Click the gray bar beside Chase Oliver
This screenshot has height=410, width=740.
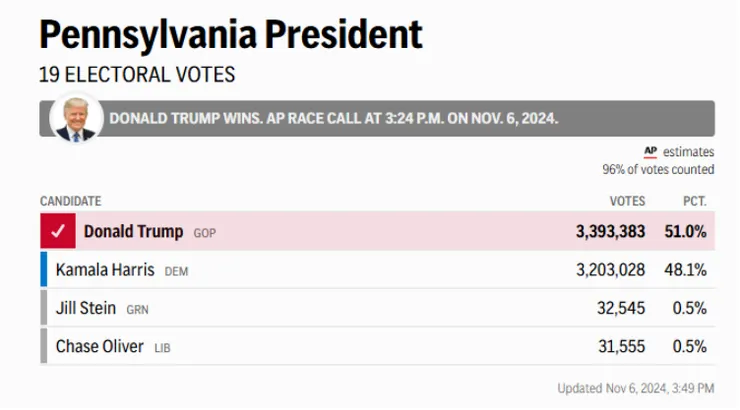44,346
